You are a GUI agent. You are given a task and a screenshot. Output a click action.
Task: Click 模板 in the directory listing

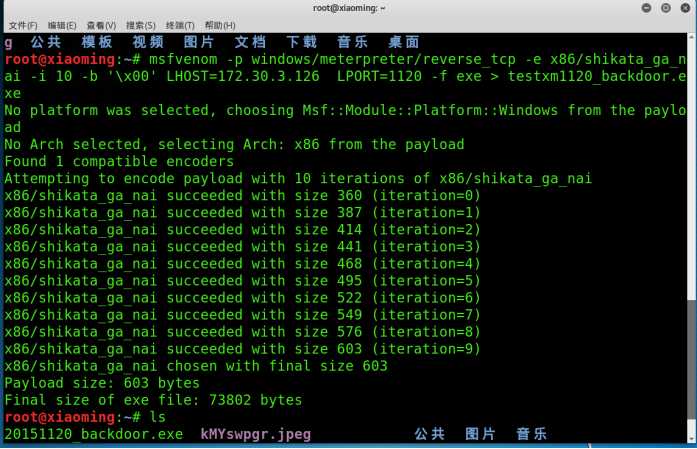[97, 42]
